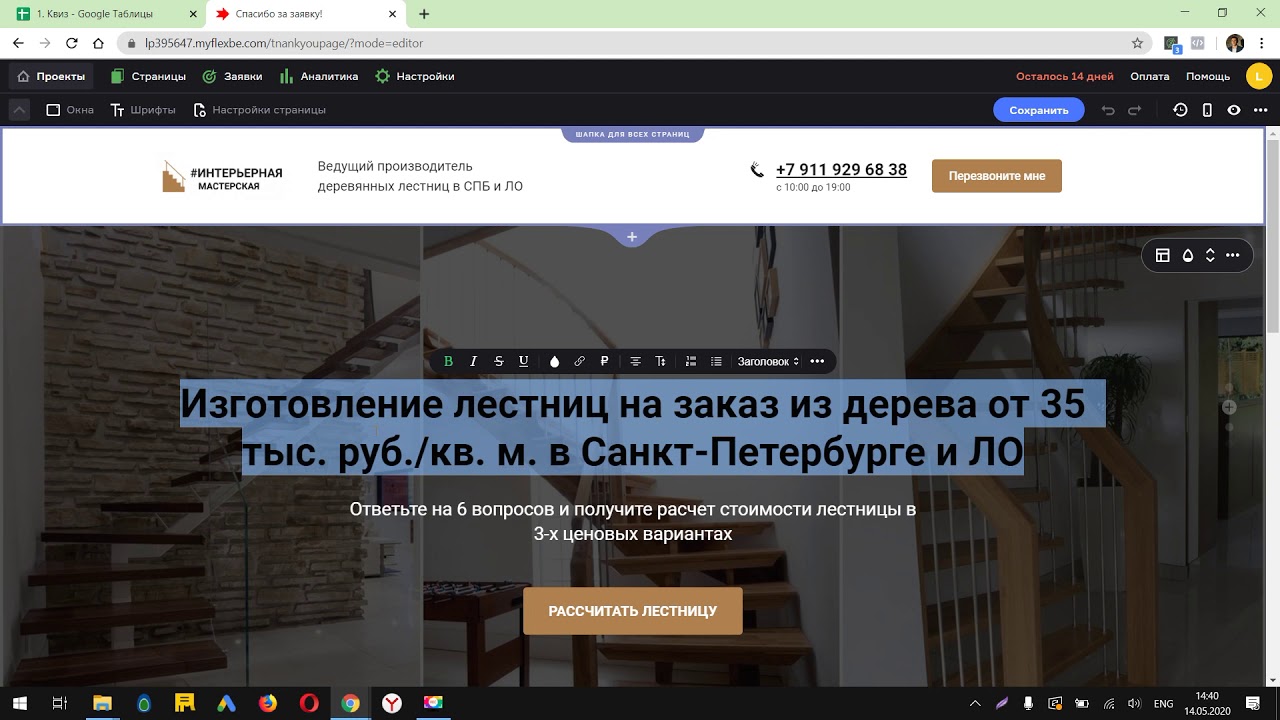Toggle italic formatting on the heading
This screenshot has width=1280, height=720.
(473, 361)
